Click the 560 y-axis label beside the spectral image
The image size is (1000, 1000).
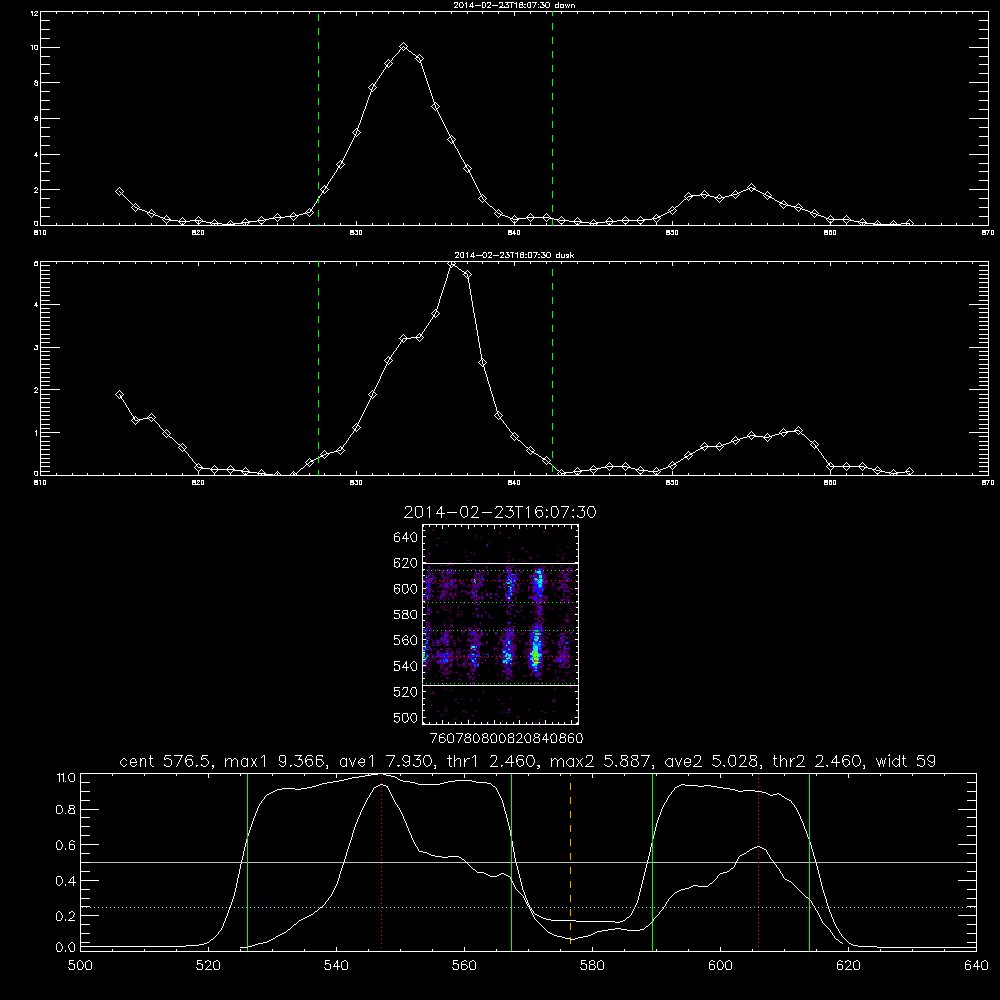coord(405,640)
